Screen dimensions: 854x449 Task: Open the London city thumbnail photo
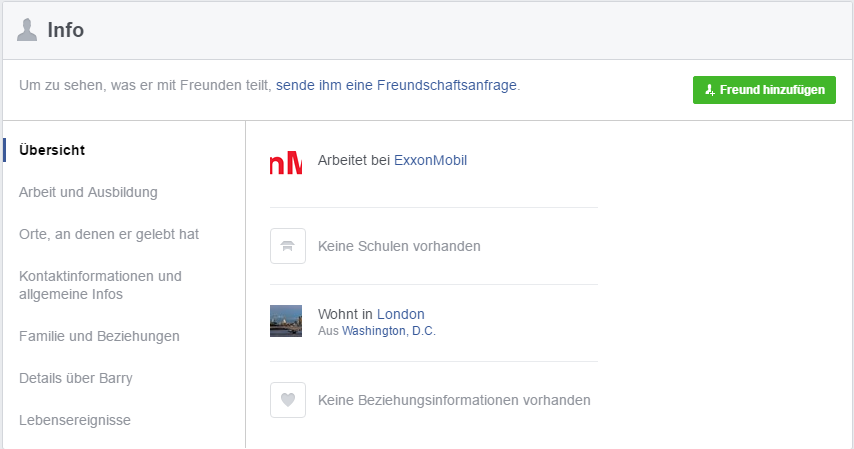(x=286, y=321)
